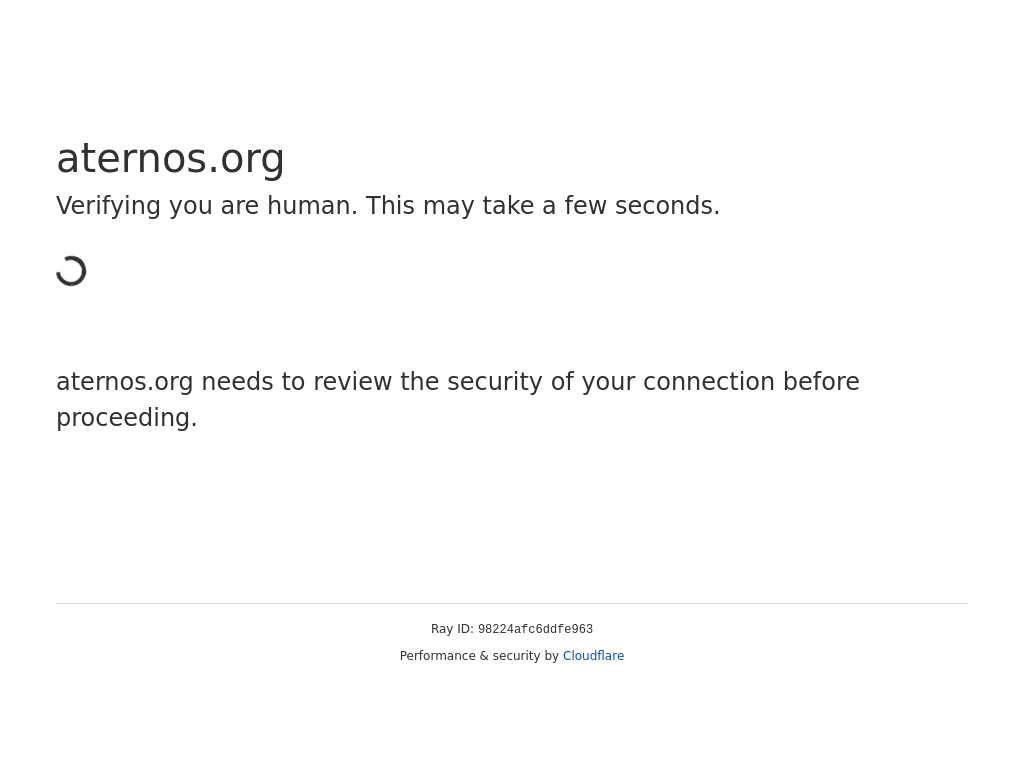Click the loading spinner icon
Image resolution: width=1024 pixels, height=768 pixels.
72,271
